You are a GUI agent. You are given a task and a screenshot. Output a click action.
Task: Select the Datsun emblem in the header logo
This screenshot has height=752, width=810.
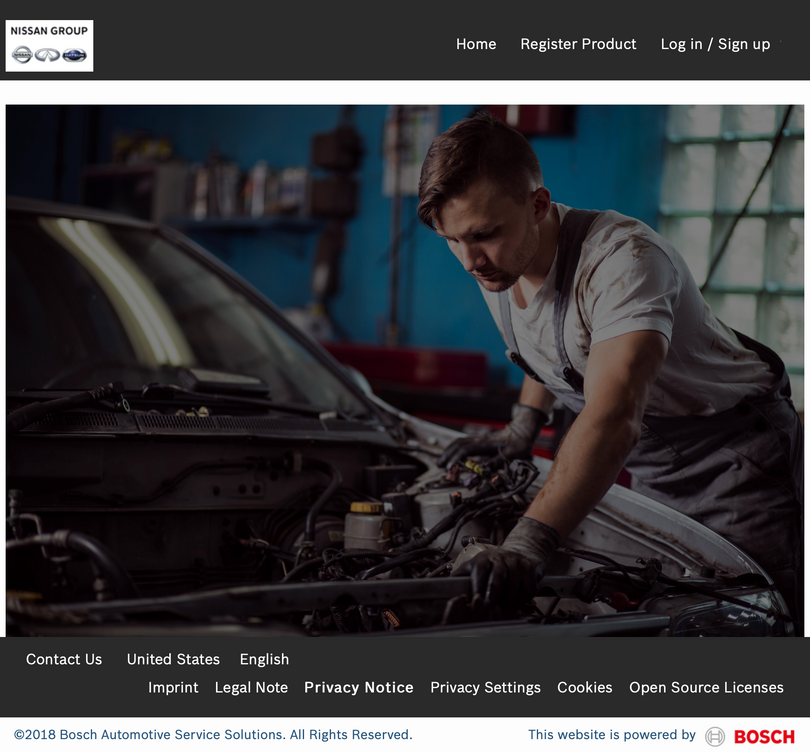pyautogui.click(x=73, y=55)
